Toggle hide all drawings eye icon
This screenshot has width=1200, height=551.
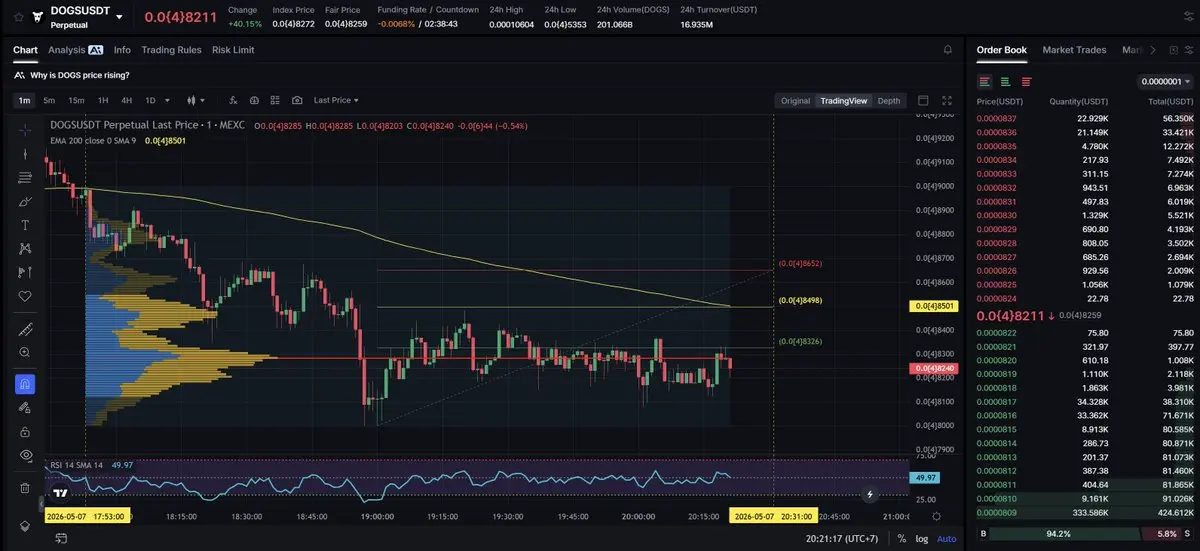pos(25,455)
